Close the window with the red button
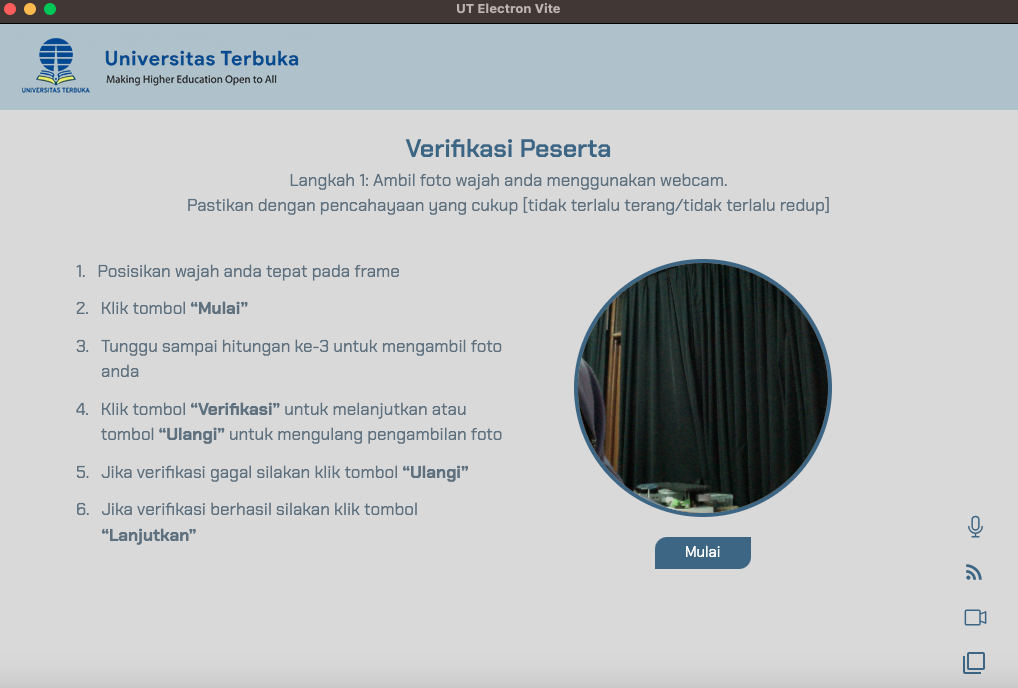The image size is (1018, 688). pos(11,9)
